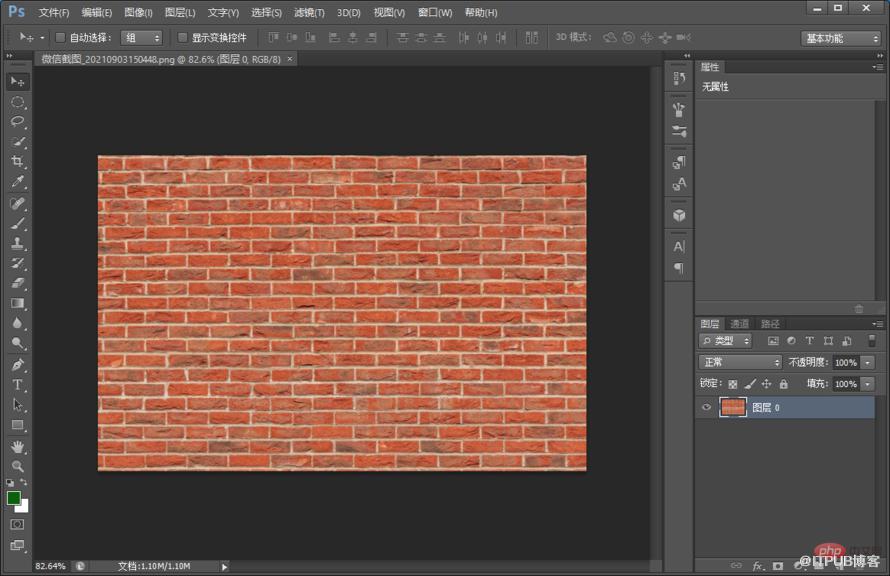890x576 pixels.
Task: Hide 图层 0 with the eye icon
Action: pos(707,407)
